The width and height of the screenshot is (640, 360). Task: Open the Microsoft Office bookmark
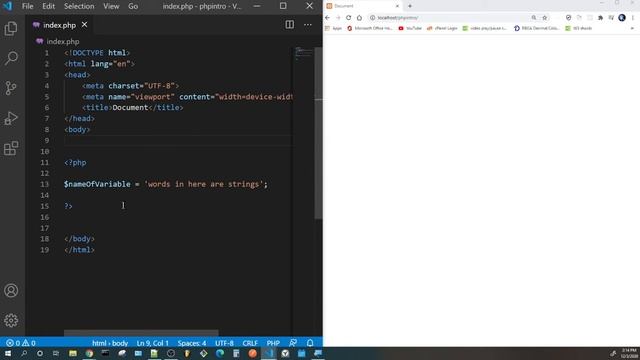tap(370, 28)
